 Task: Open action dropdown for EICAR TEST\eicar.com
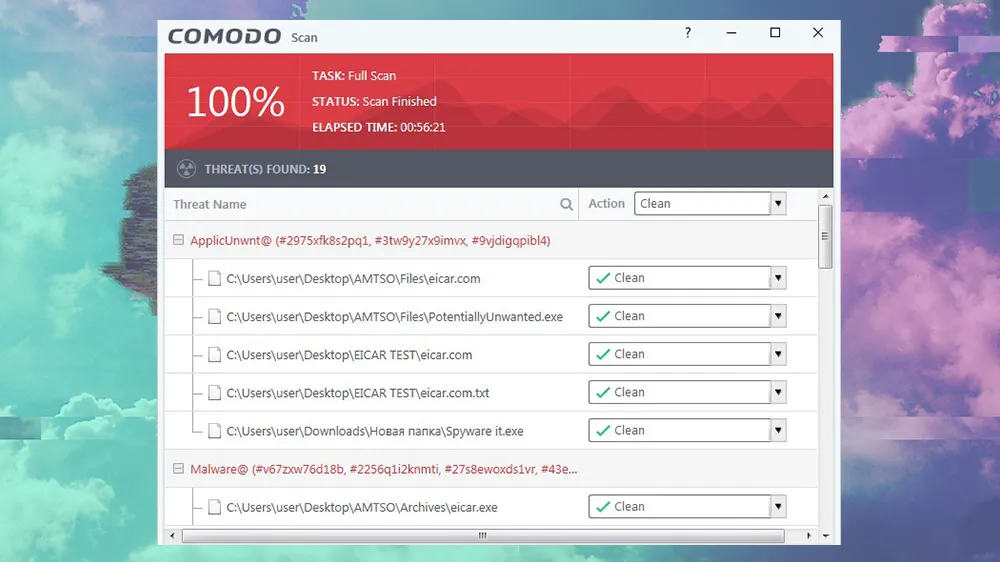pos(778,355)
